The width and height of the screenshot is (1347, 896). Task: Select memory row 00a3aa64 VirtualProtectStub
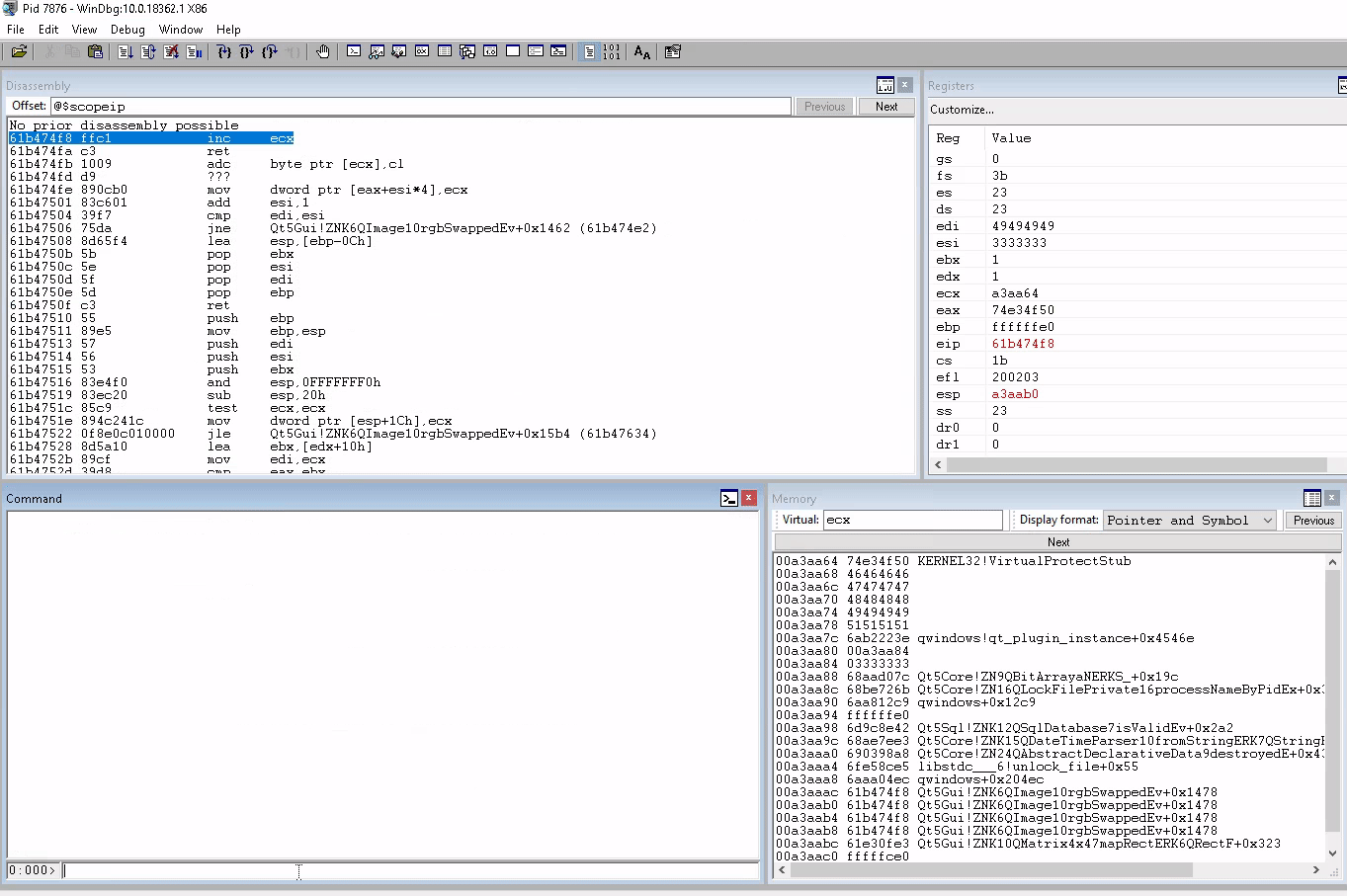[x=953, y=561]
